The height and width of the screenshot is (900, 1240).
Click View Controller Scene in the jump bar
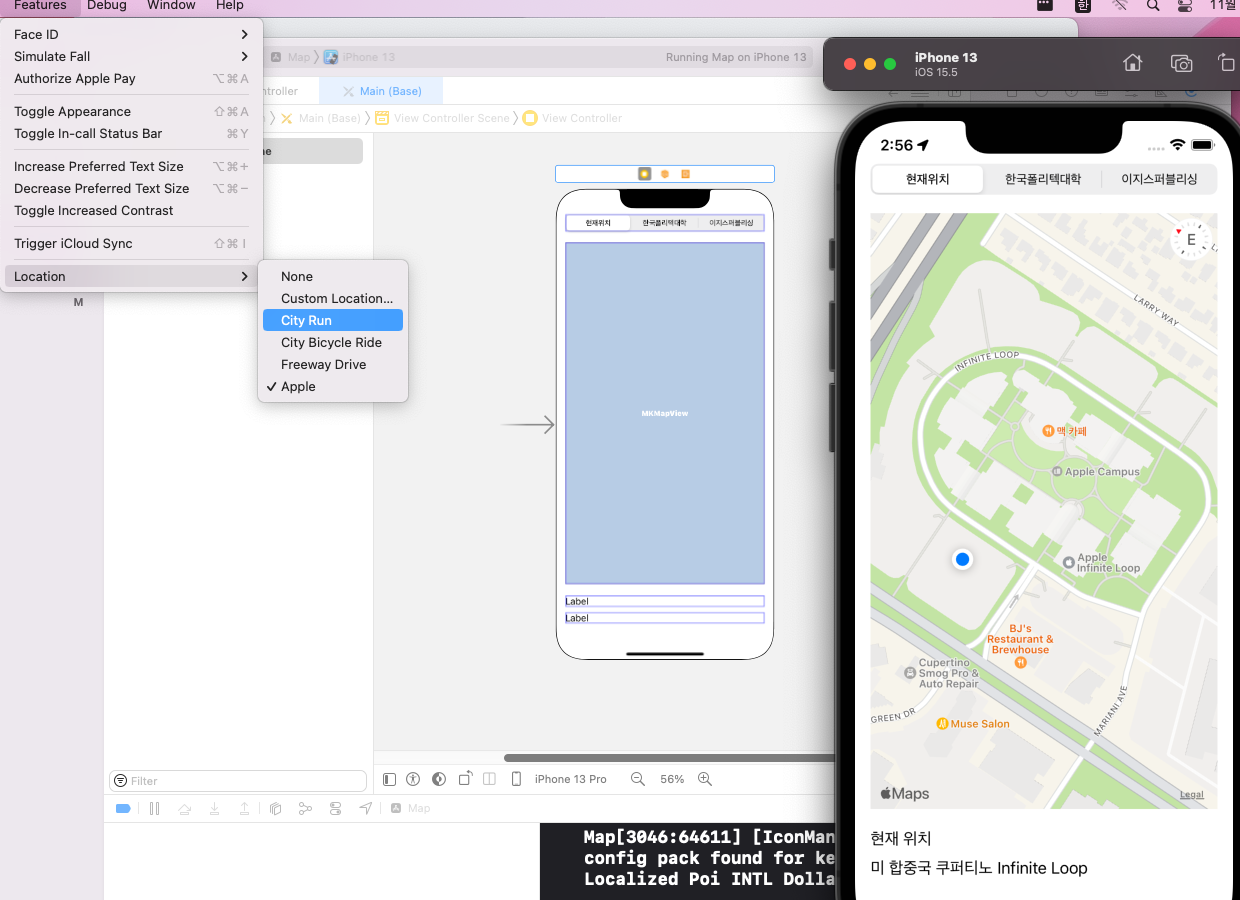[442, 118]
